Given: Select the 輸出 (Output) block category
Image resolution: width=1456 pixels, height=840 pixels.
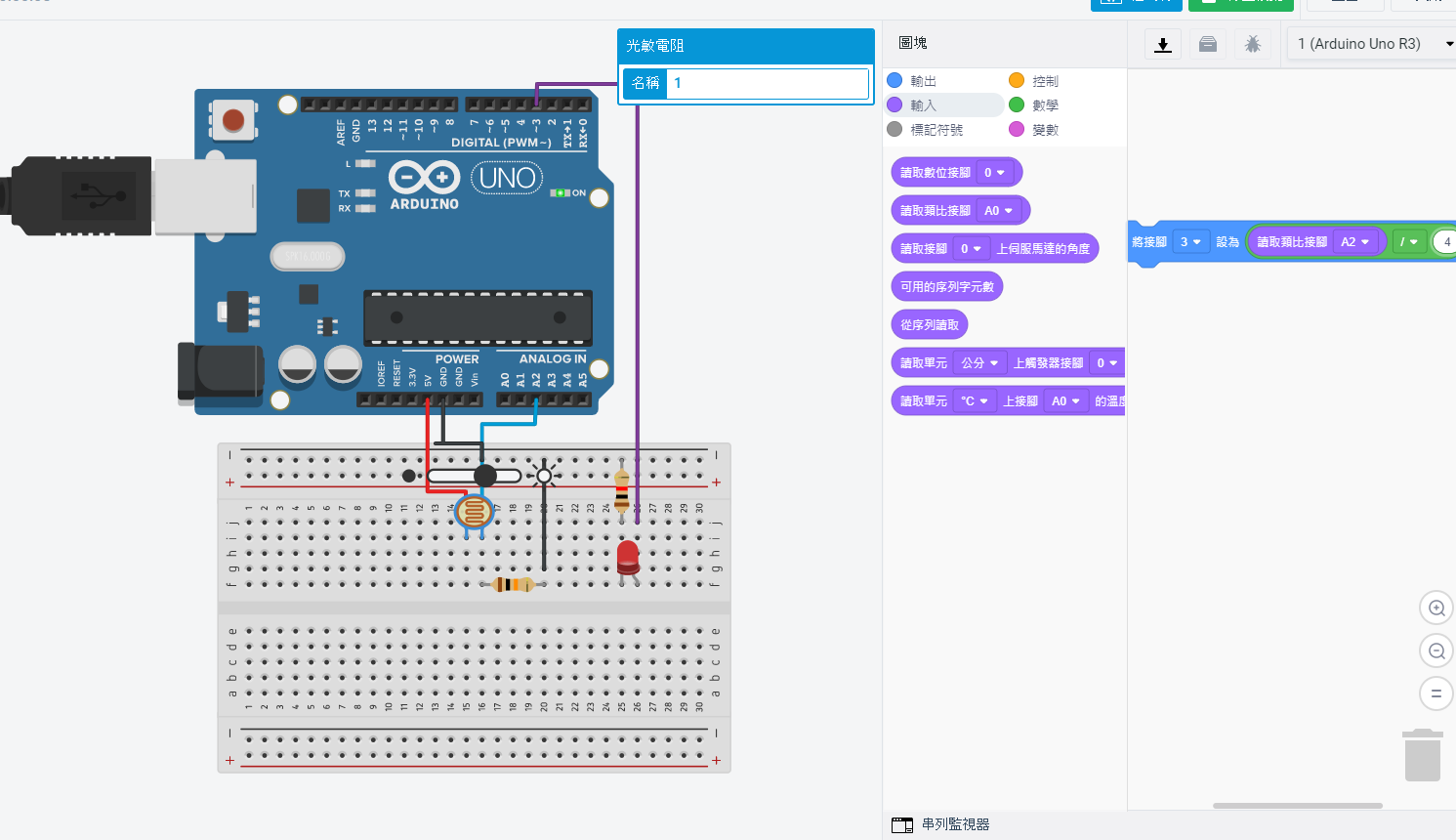Looking at the screenshot, I should click(923, 81).
